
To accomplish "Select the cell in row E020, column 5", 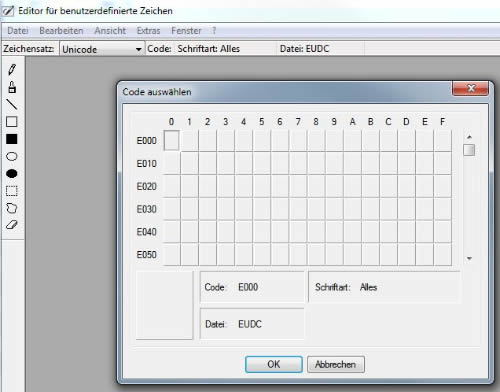I will click(x=262, y=186).
